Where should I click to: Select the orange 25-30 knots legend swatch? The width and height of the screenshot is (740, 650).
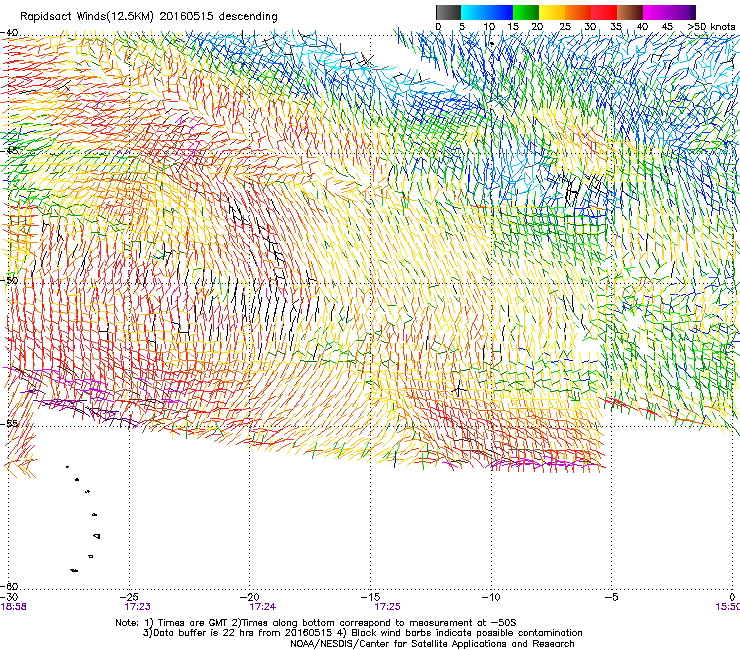(x=578, y=12)
